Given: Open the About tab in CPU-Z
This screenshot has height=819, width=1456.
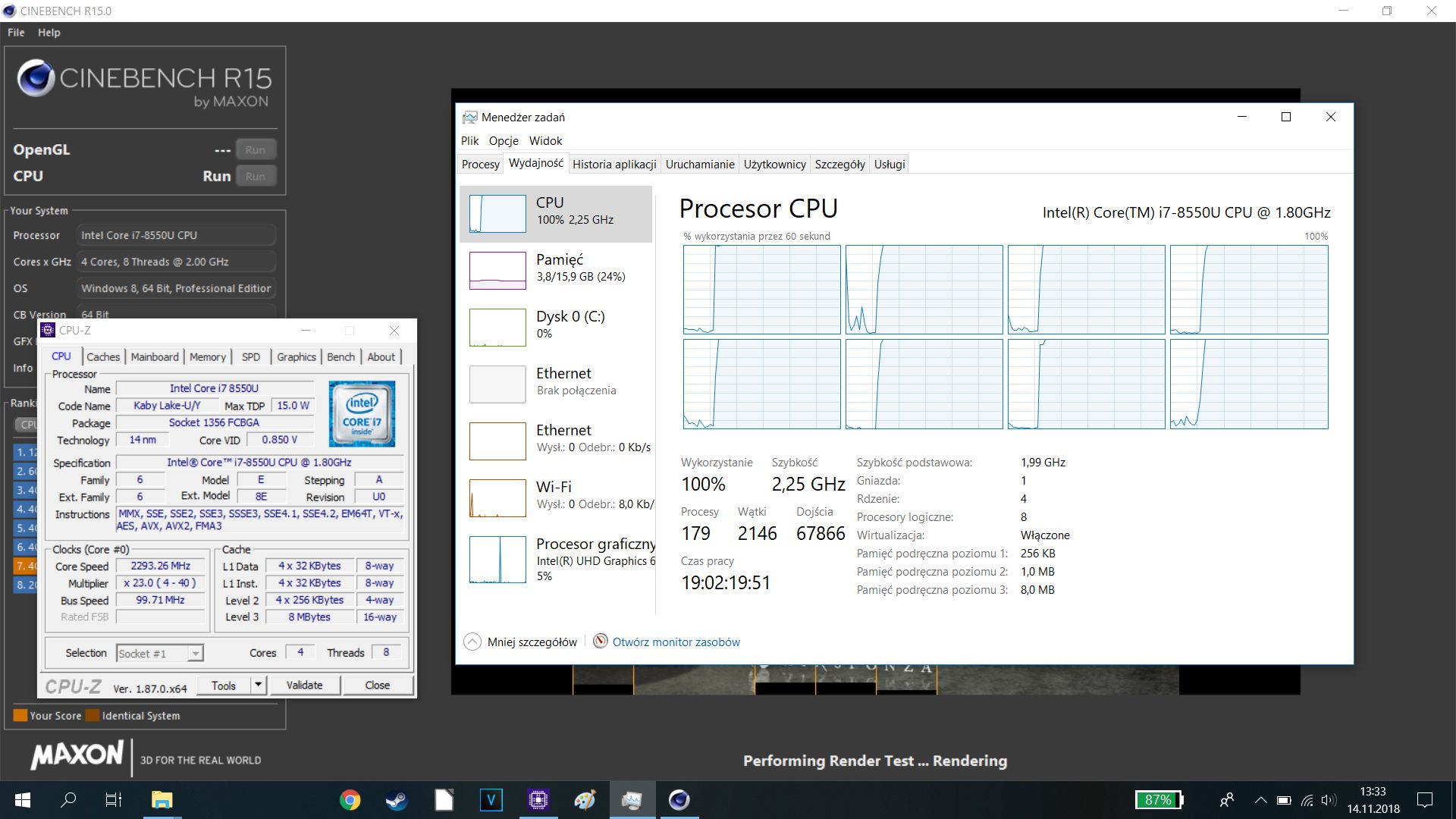Looking at the screenshot, I should (x=381, y=357).
